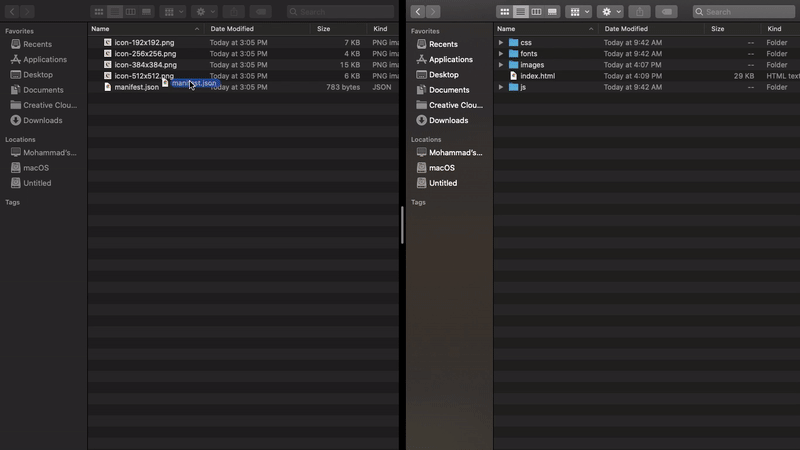Go forward in the right Finder window
Image resolution: width=800 pixels, height=450 pixels.
click(433, 12)
